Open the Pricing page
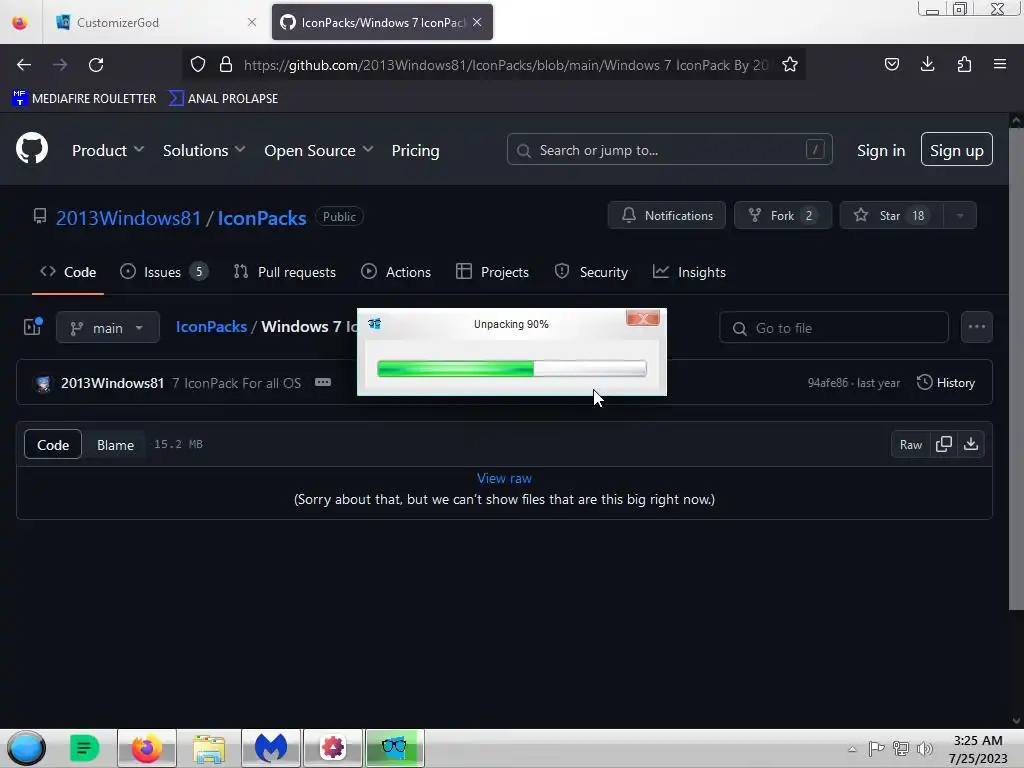Screen dimensions: 1024x768 (415, 150)
